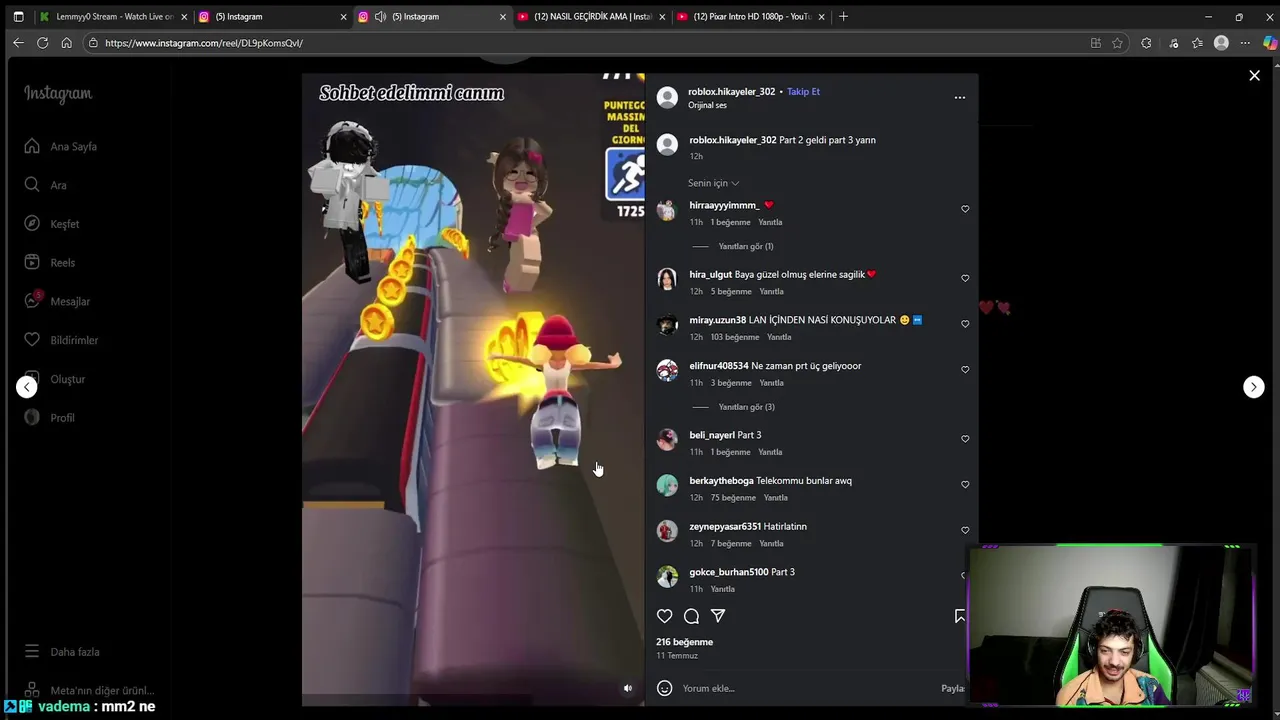The width and height of the screenshot is (1280, 720).
Task: Click Orijinal ses audio link
Action: point(707,105)
